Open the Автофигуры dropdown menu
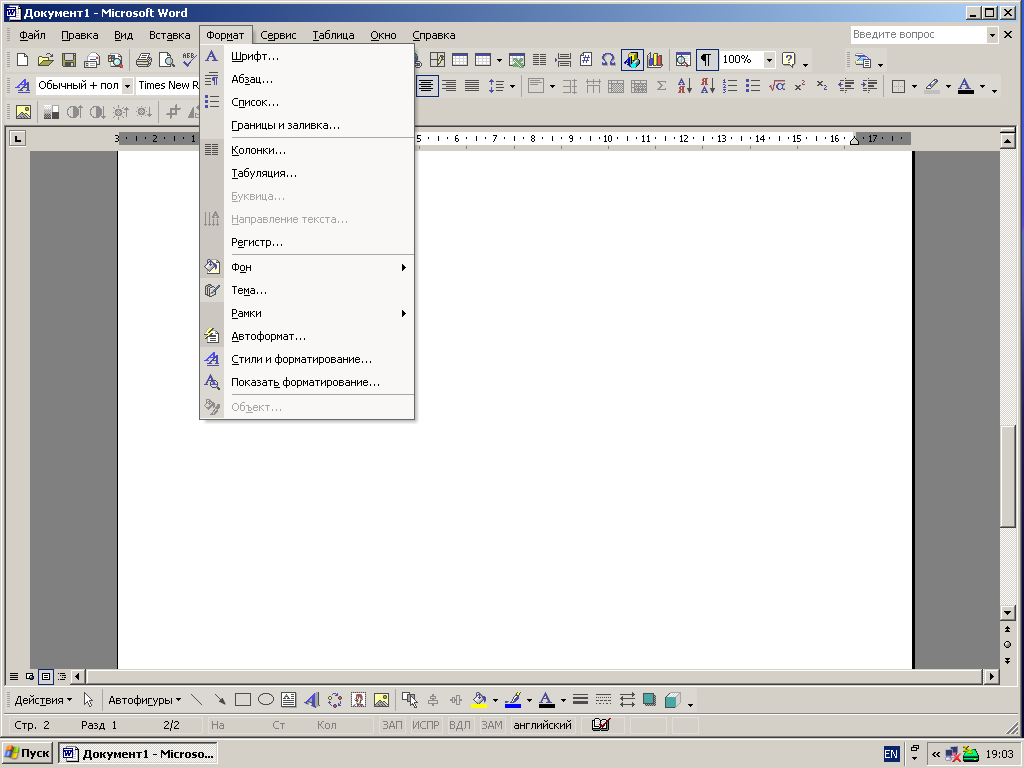The width and height of the screenshot is (1024, 768). tap(144, 700)
